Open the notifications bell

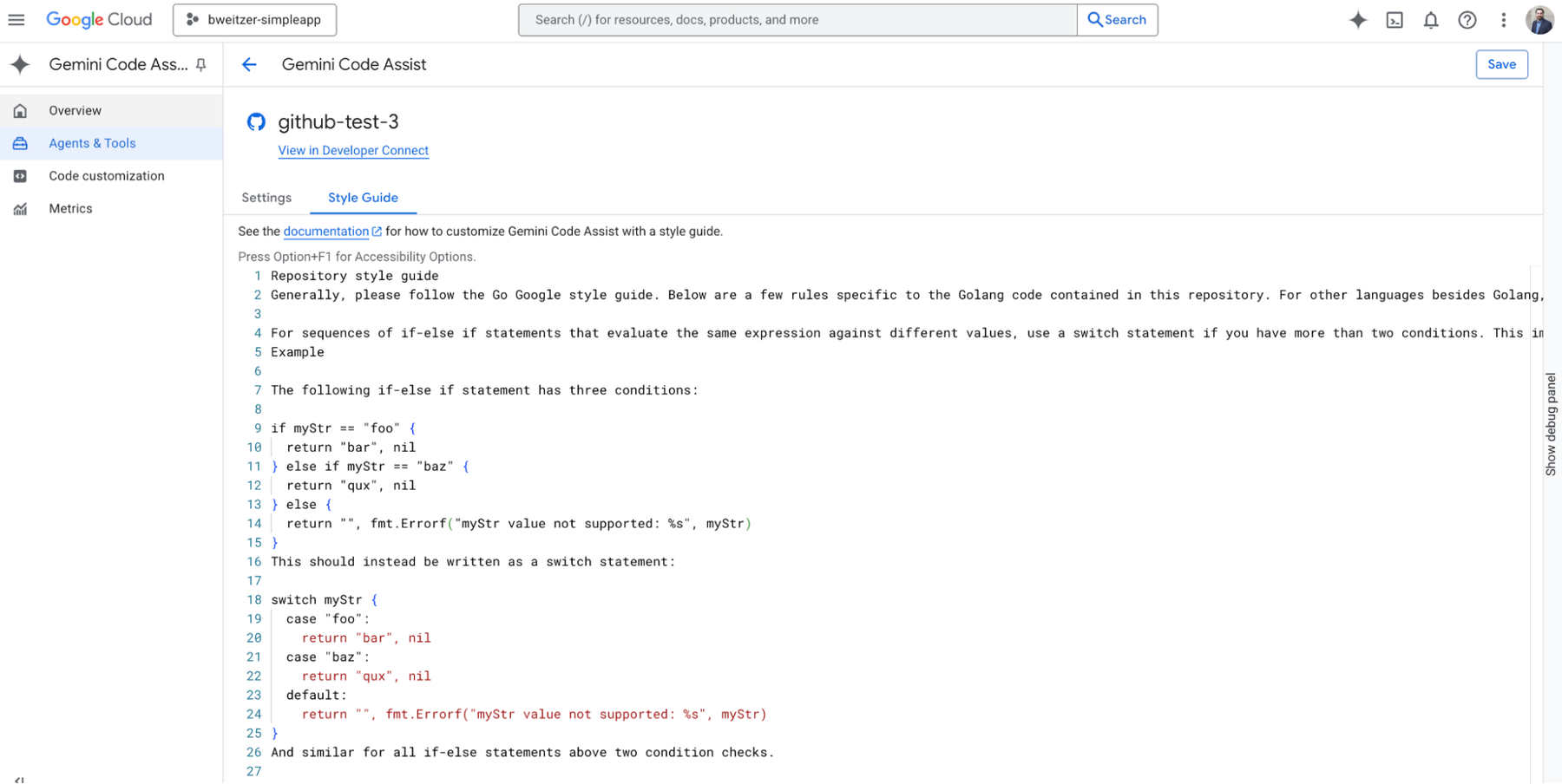1431,20
